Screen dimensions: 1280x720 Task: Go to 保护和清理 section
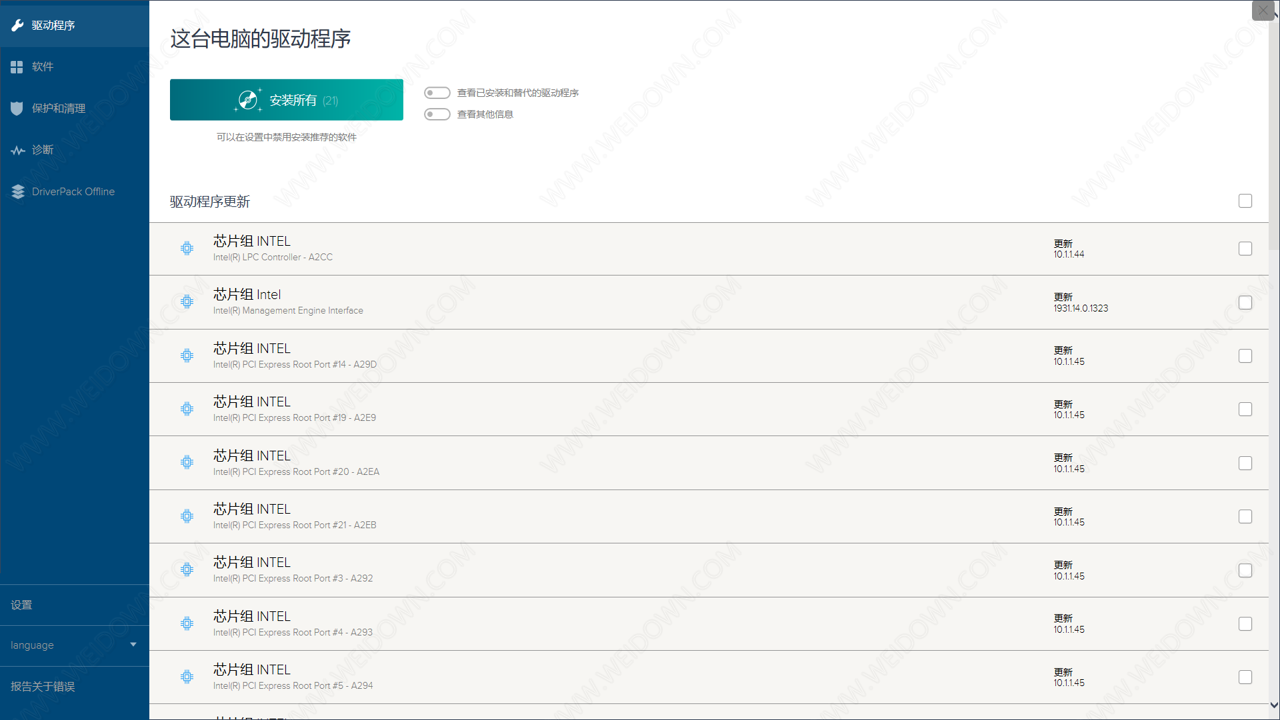tap(74, 108)
